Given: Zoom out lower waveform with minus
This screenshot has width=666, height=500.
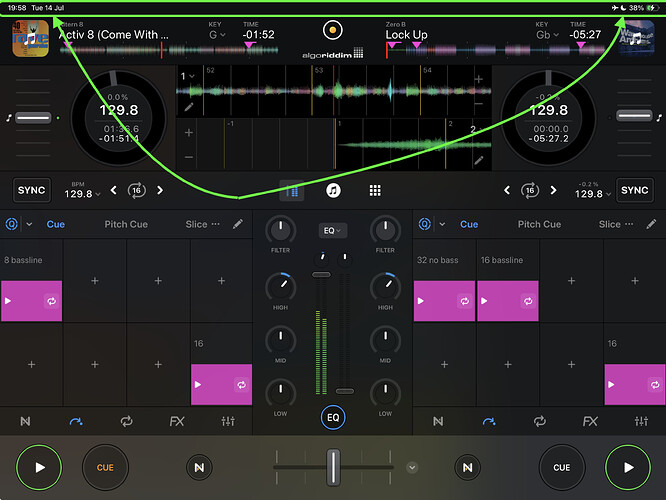Looking at the screenshot, I should 189,157.
